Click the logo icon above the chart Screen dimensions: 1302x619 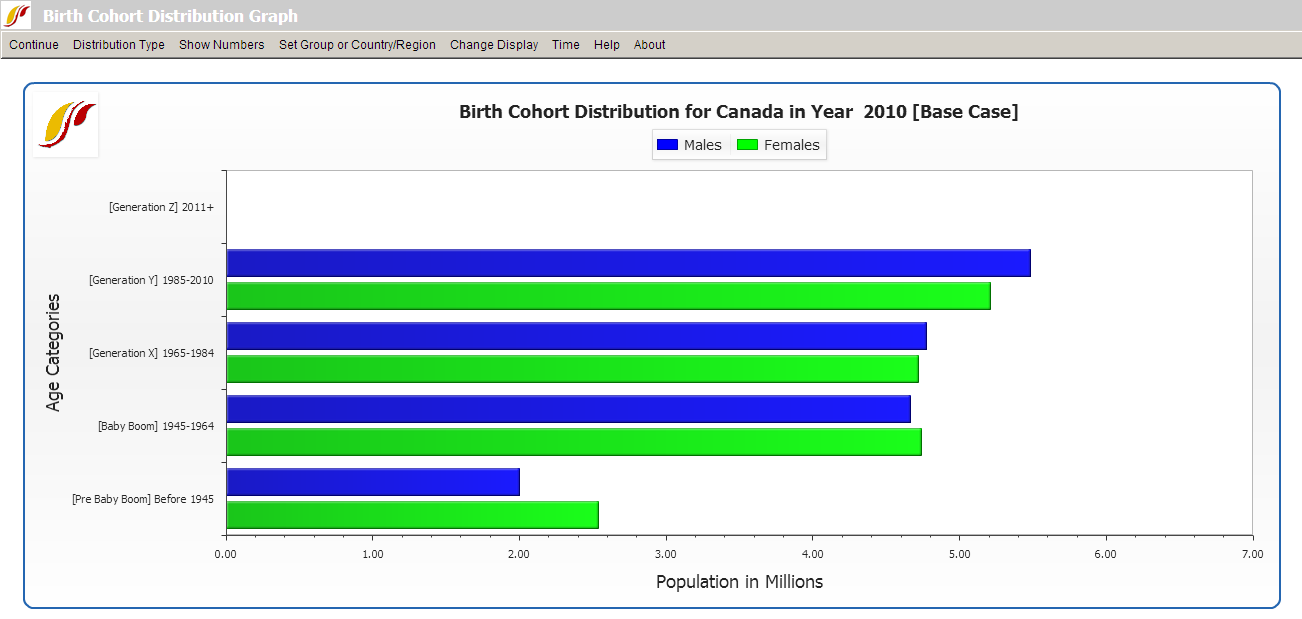65,124
